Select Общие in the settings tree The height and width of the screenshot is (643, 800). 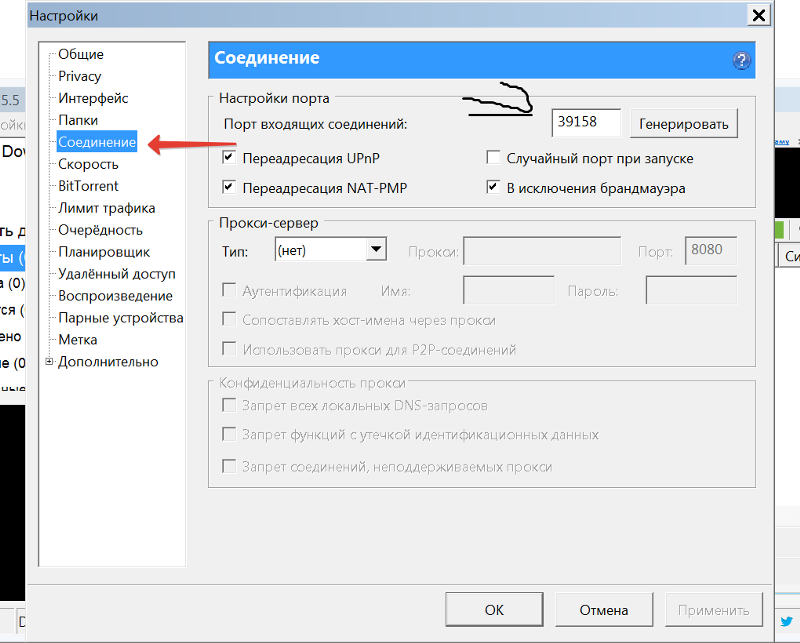(81, 54)
